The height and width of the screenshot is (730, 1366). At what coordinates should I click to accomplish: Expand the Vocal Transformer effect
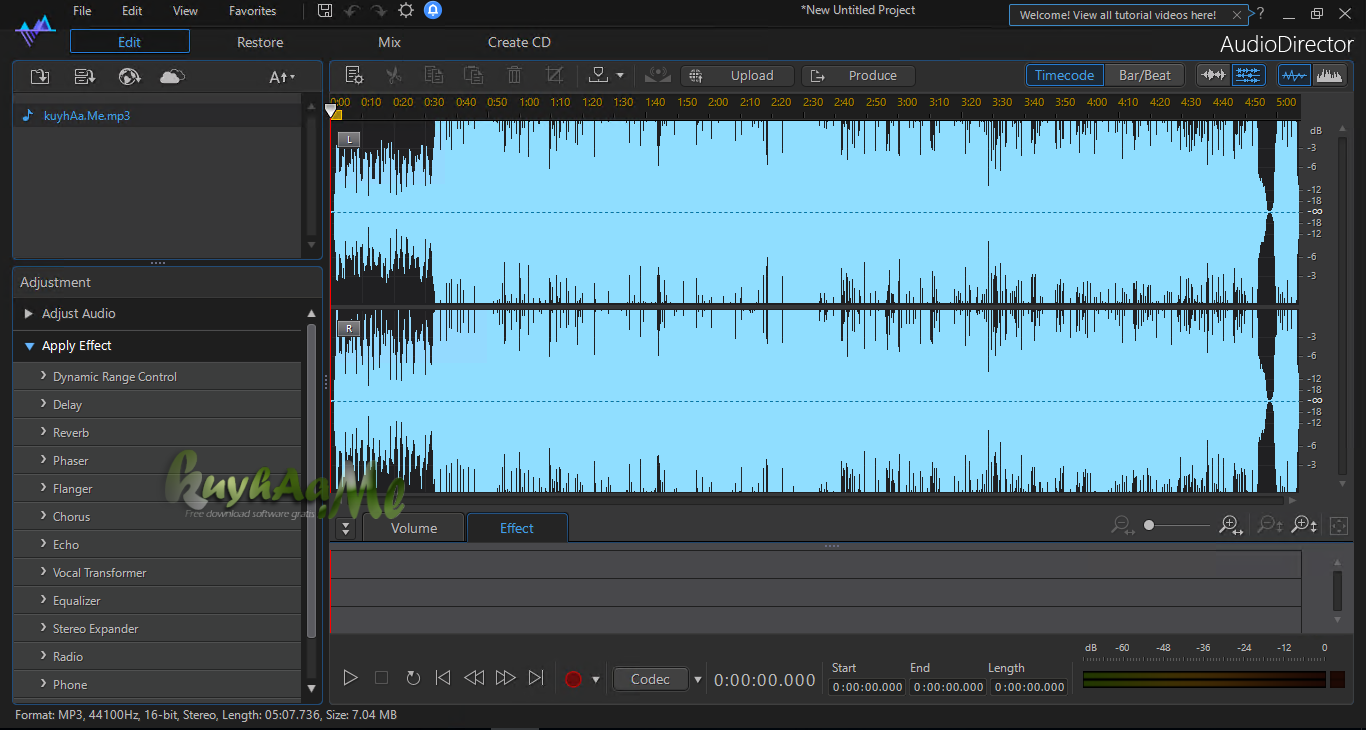point(157,573)
